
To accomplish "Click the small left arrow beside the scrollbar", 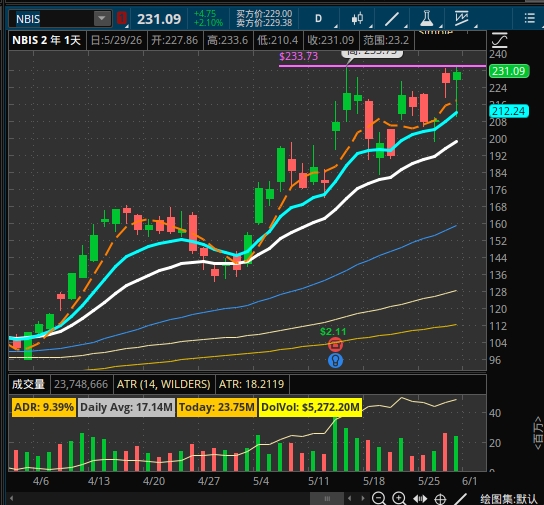I will 350,498.
